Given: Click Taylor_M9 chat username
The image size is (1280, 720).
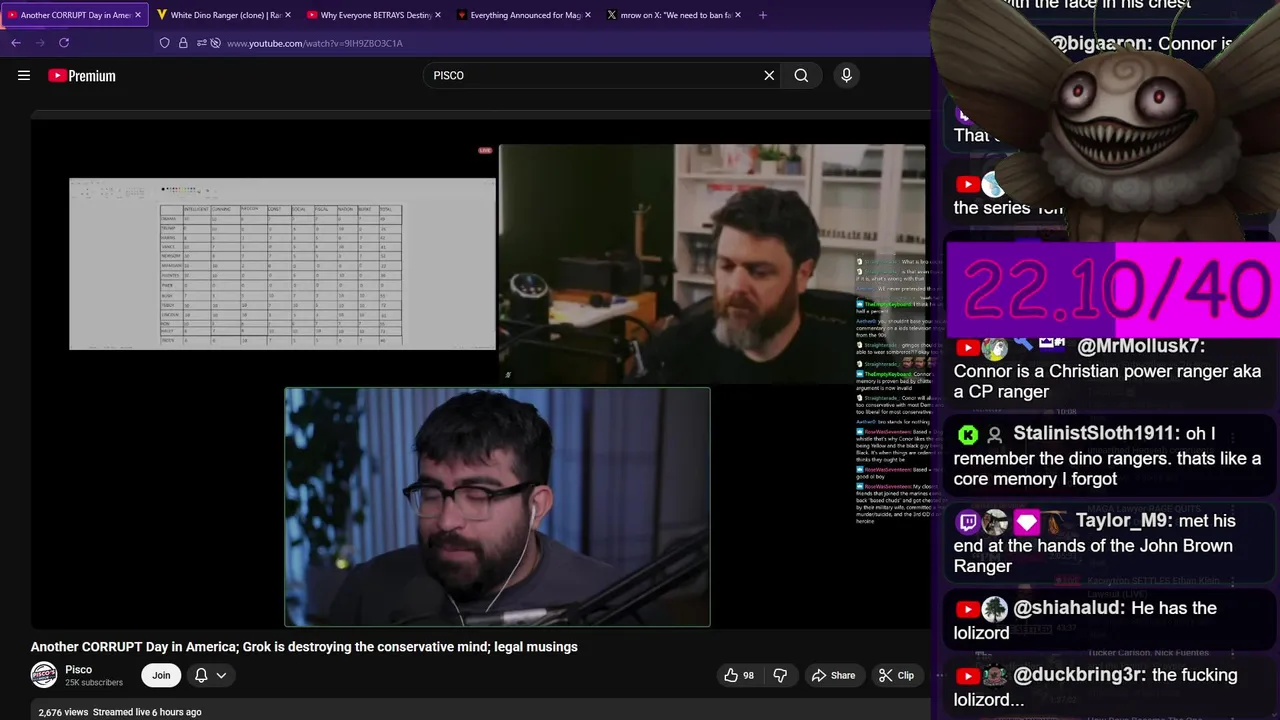Looking at the screenshot, I should (1122, 521).
